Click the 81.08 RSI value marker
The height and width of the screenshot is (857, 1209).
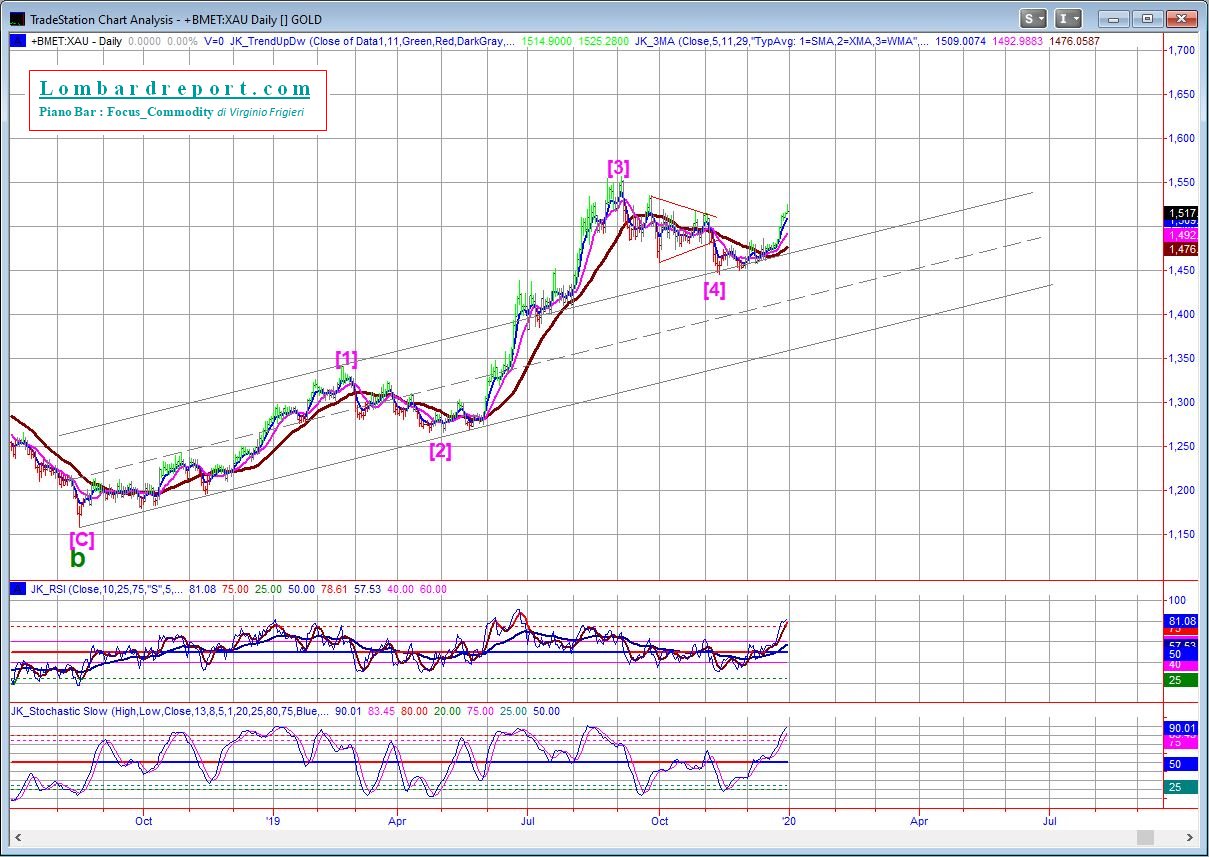point(1180,621)
